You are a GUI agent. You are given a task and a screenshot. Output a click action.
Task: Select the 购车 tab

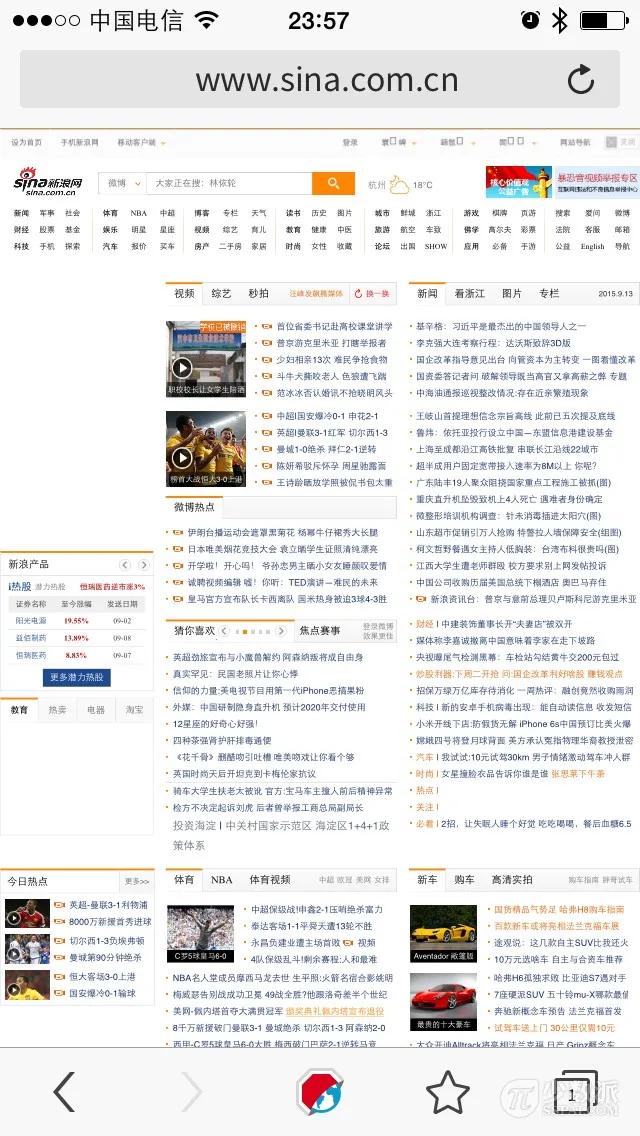(465, 880)
